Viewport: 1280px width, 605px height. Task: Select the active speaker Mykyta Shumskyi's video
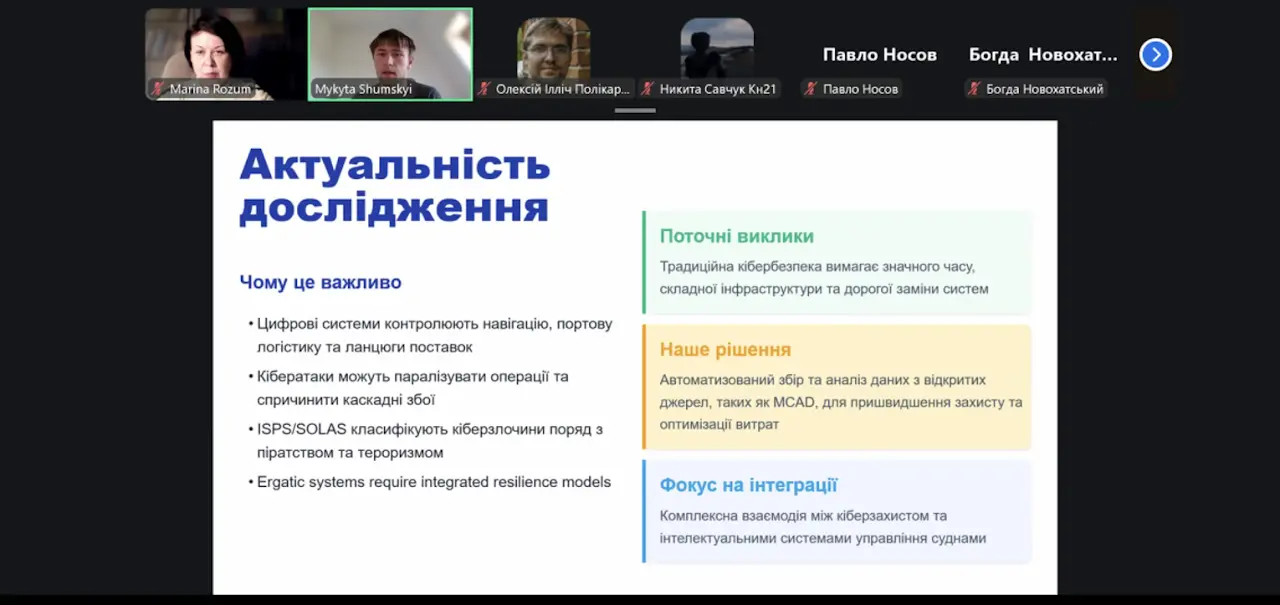tap(390, 54)
